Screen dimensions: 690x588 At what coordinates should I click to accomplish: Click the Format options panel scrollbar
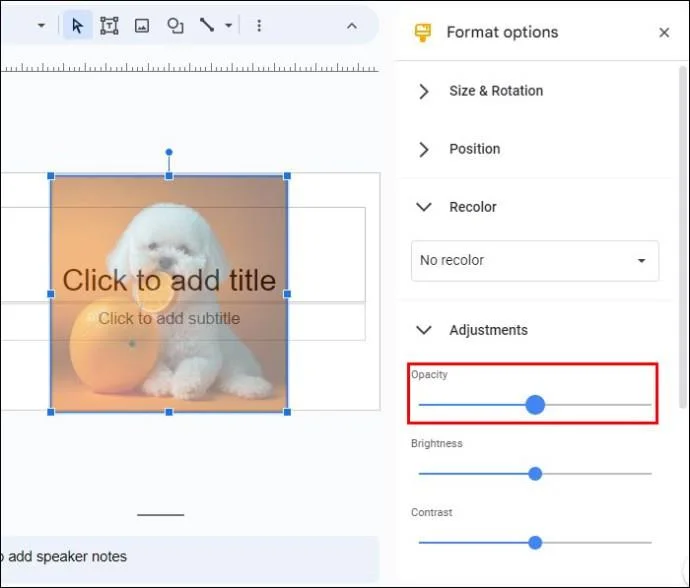(683, 238)
